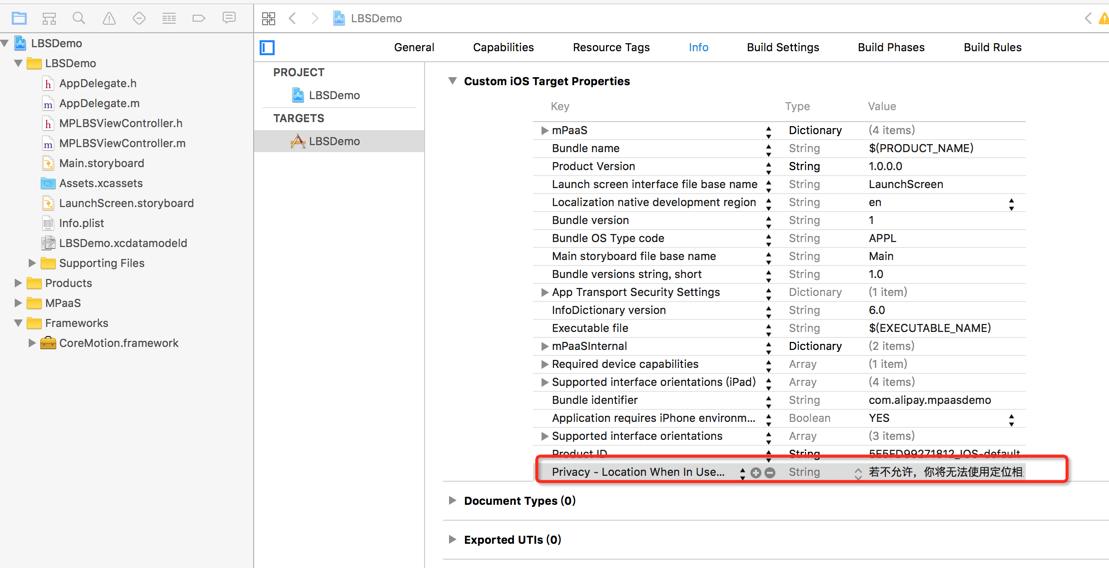Open the Test navigator diamond icon
1109x568 pixels.
[139, 18]
